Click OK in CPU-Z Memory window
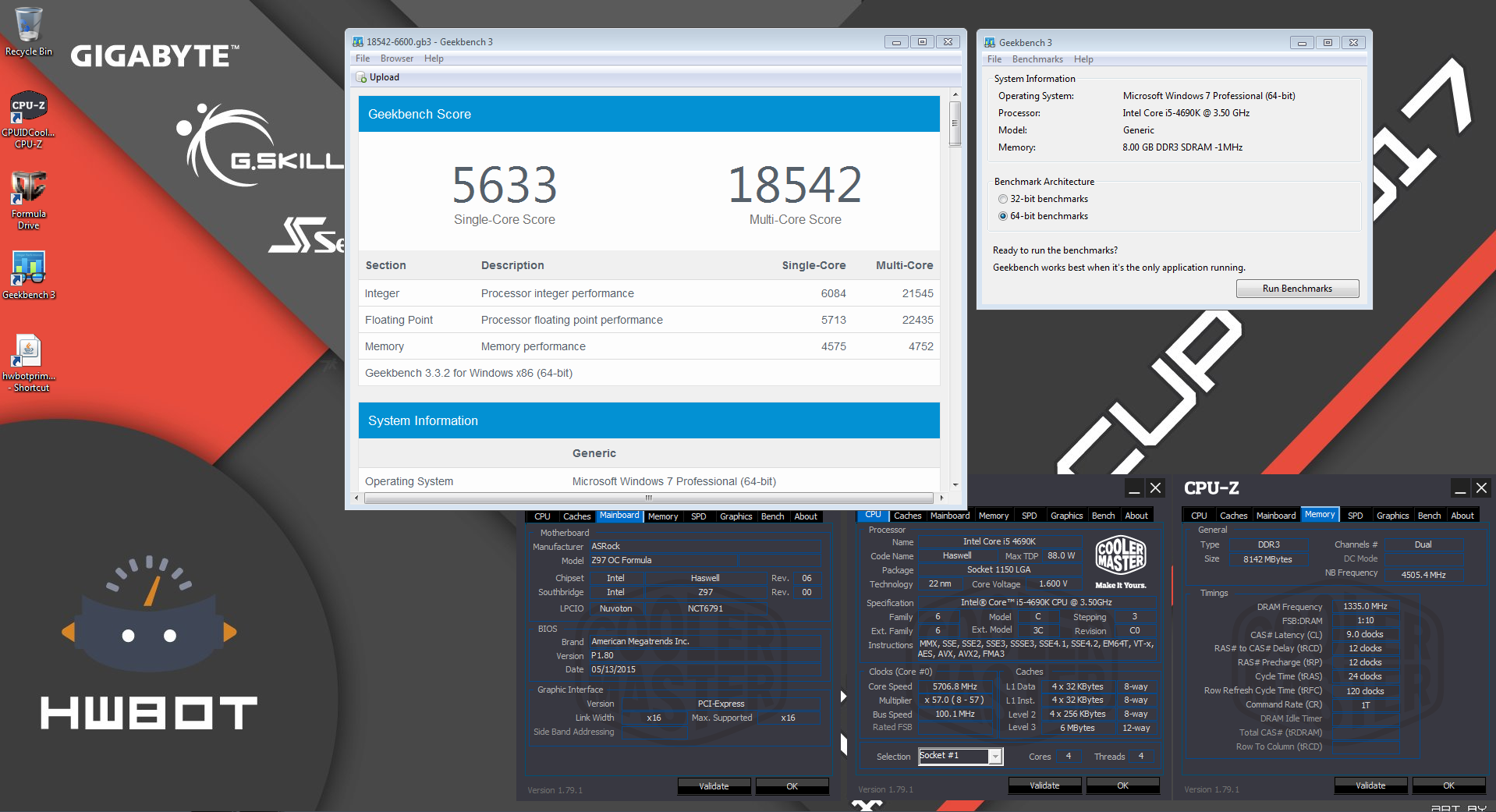The height and width of the screenshot is (812, 1496). 1448,785
